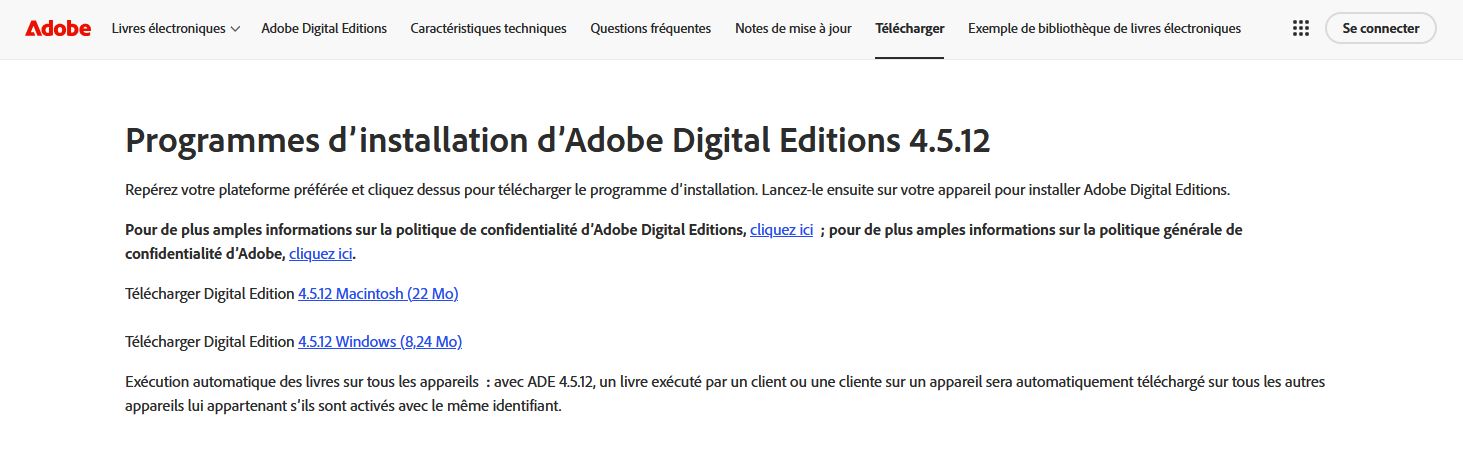Open the Adobe apps grid icon
This screenshot has height=459, width=1463.
pyautogui.click(x=1300, y=28)
